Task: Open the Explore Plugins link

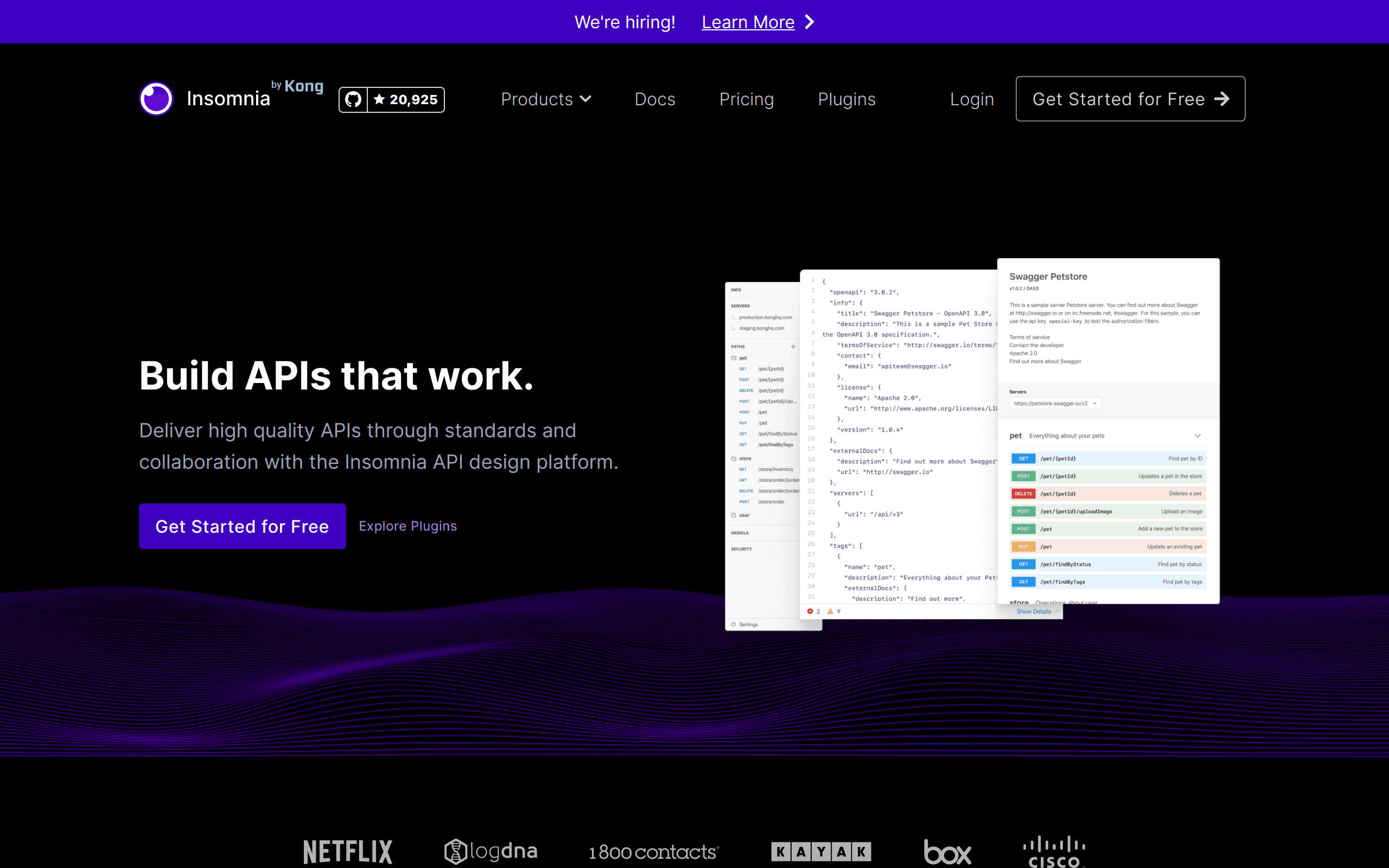Action: [407, 526]
